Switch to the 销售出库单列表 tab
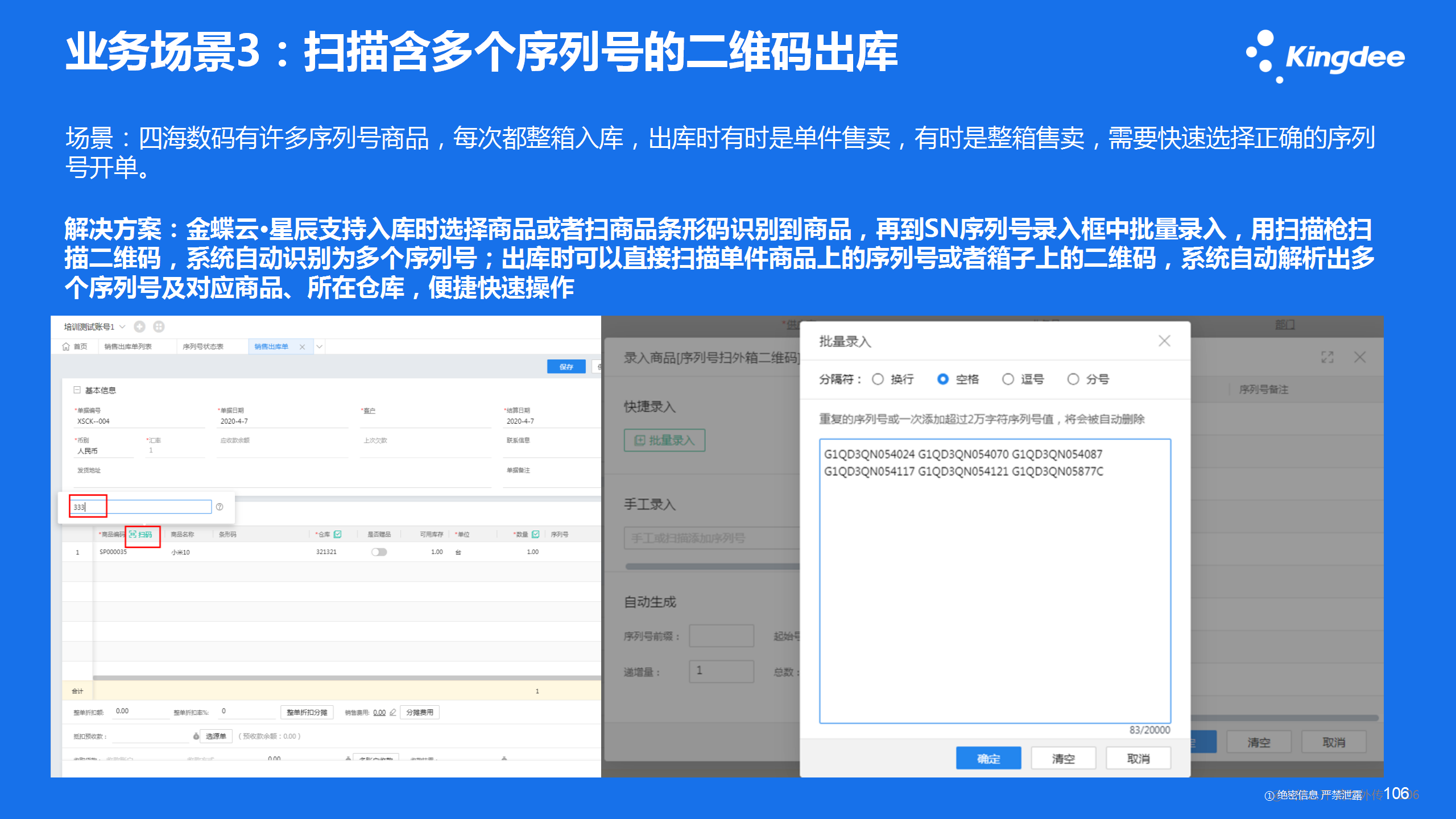Image resolution: width=1456 pixels, height=819 pixels. pyautogui.click(x=128, y=346)
